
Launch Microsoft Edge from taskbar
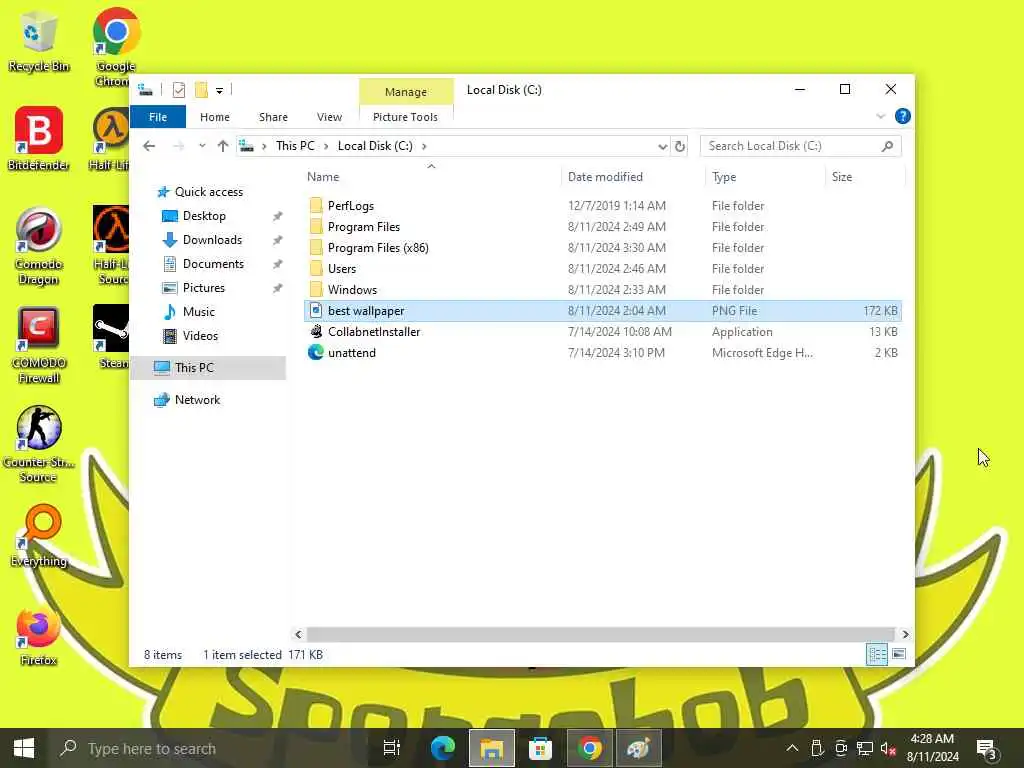click(442, 748)
